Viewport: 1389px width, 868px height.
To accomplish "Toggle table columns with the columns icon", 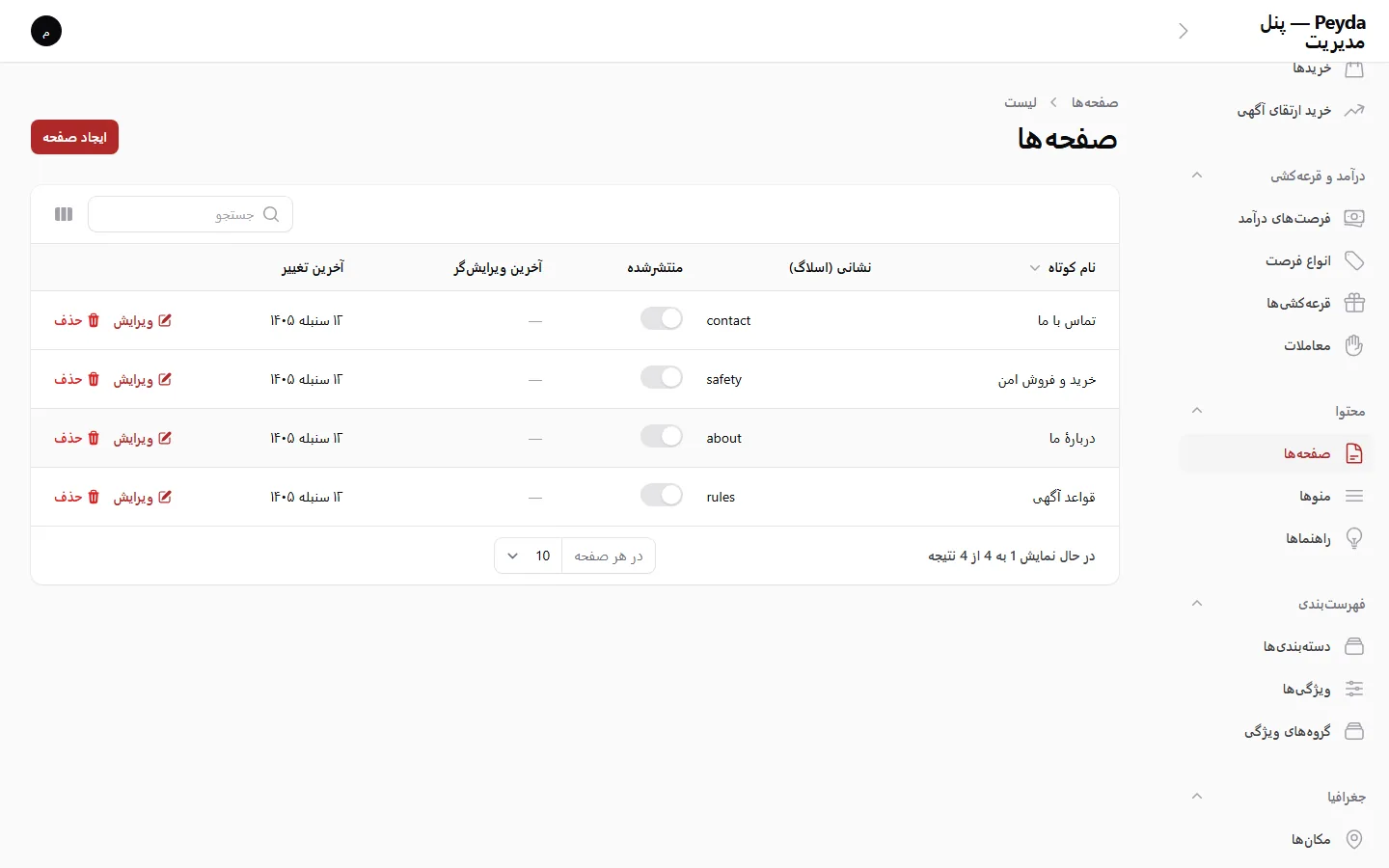I will tap(64, 214).
